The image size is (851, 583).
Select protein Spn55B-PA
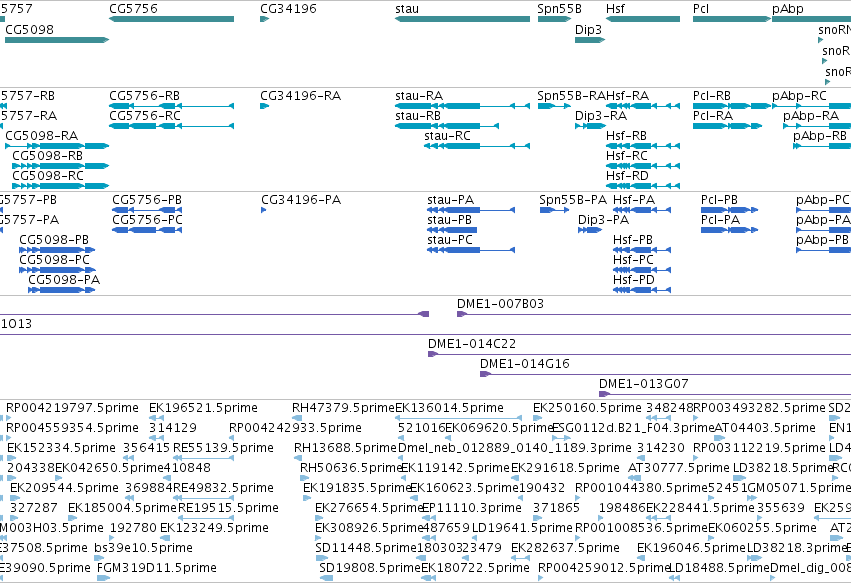tap(554, 210)
